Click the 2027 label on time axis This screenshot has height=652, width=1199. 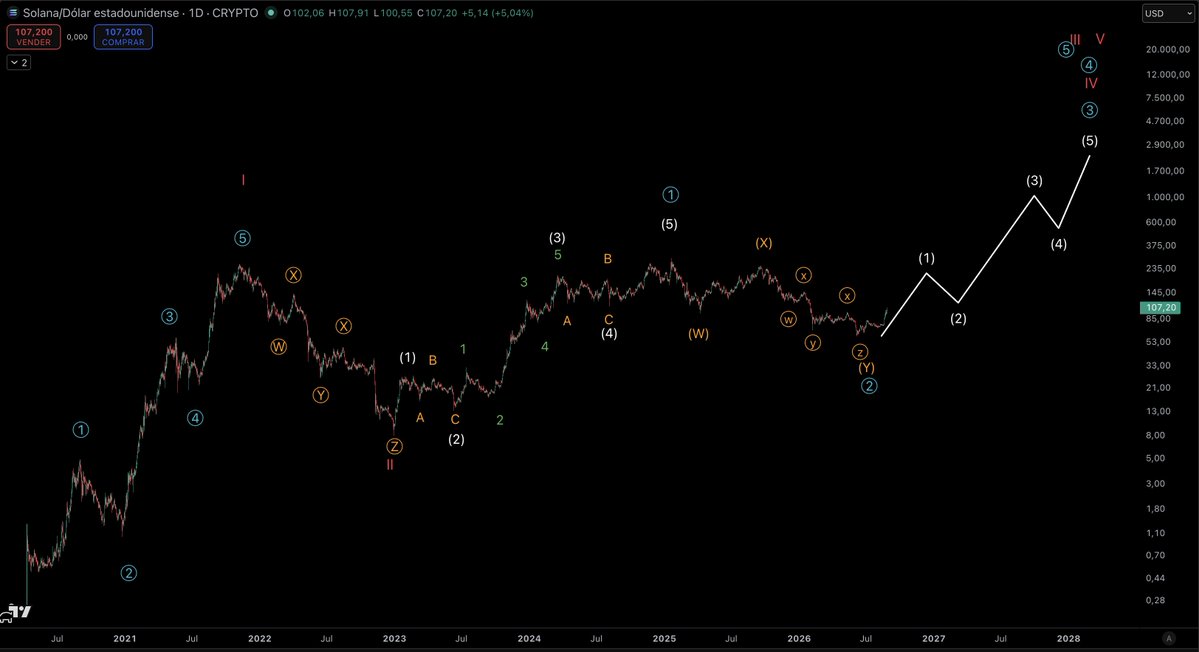934,638
